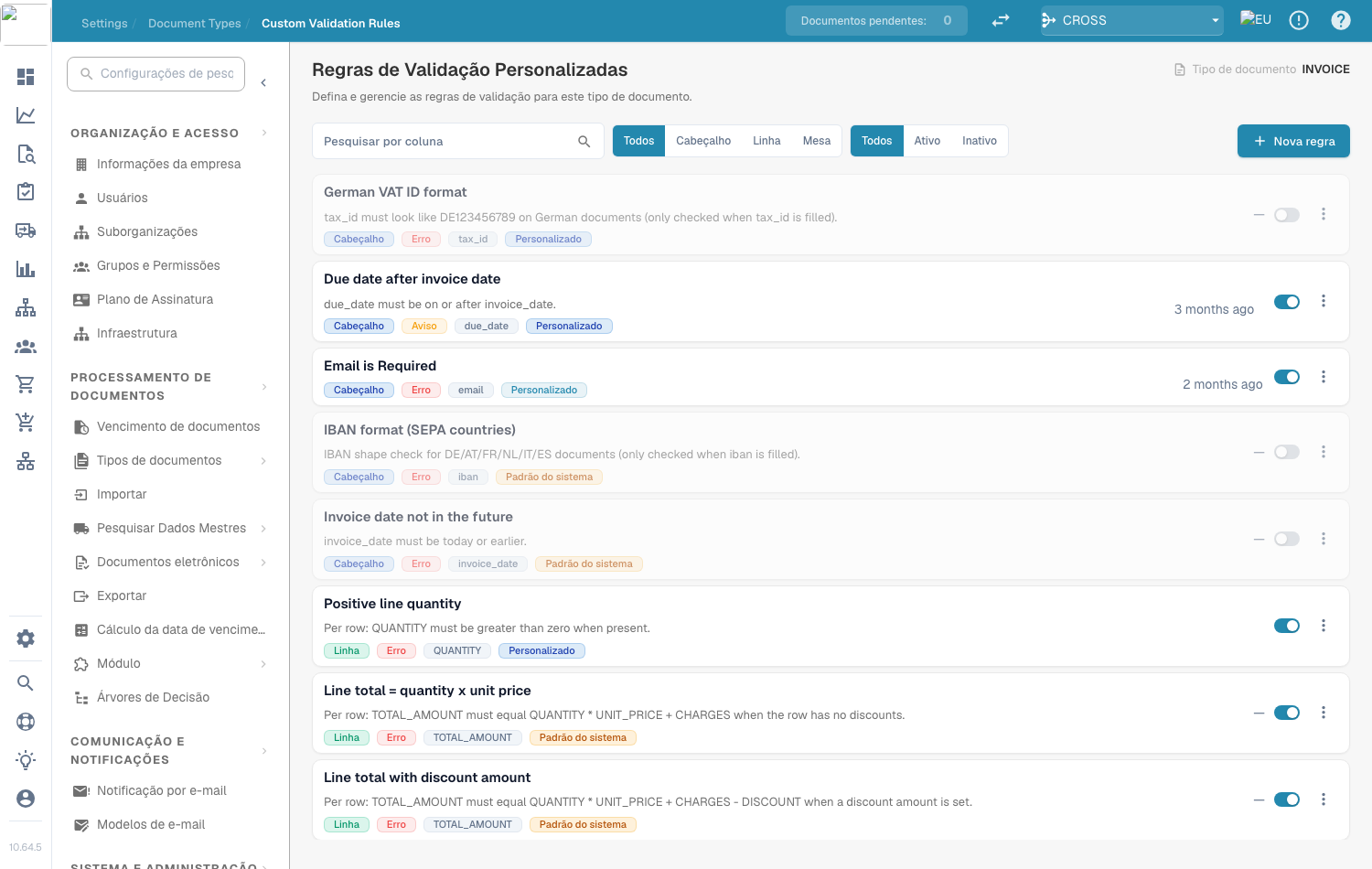Screen dimensions: 1372x869
Task: Open Árvores de Decisão page
Action: pyautogui.click(x=154, y=698)
